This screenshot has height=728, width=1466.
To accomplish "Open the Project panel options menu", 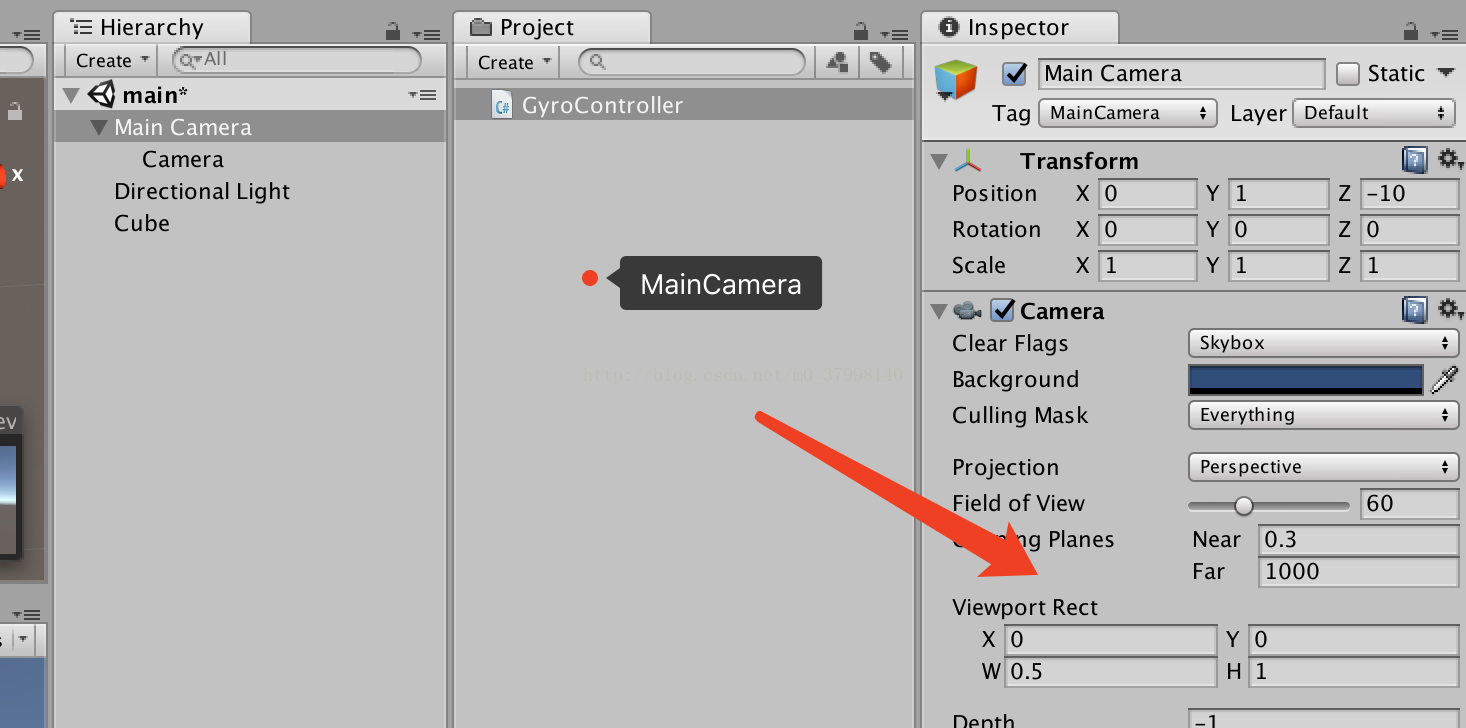I will 892,33.
